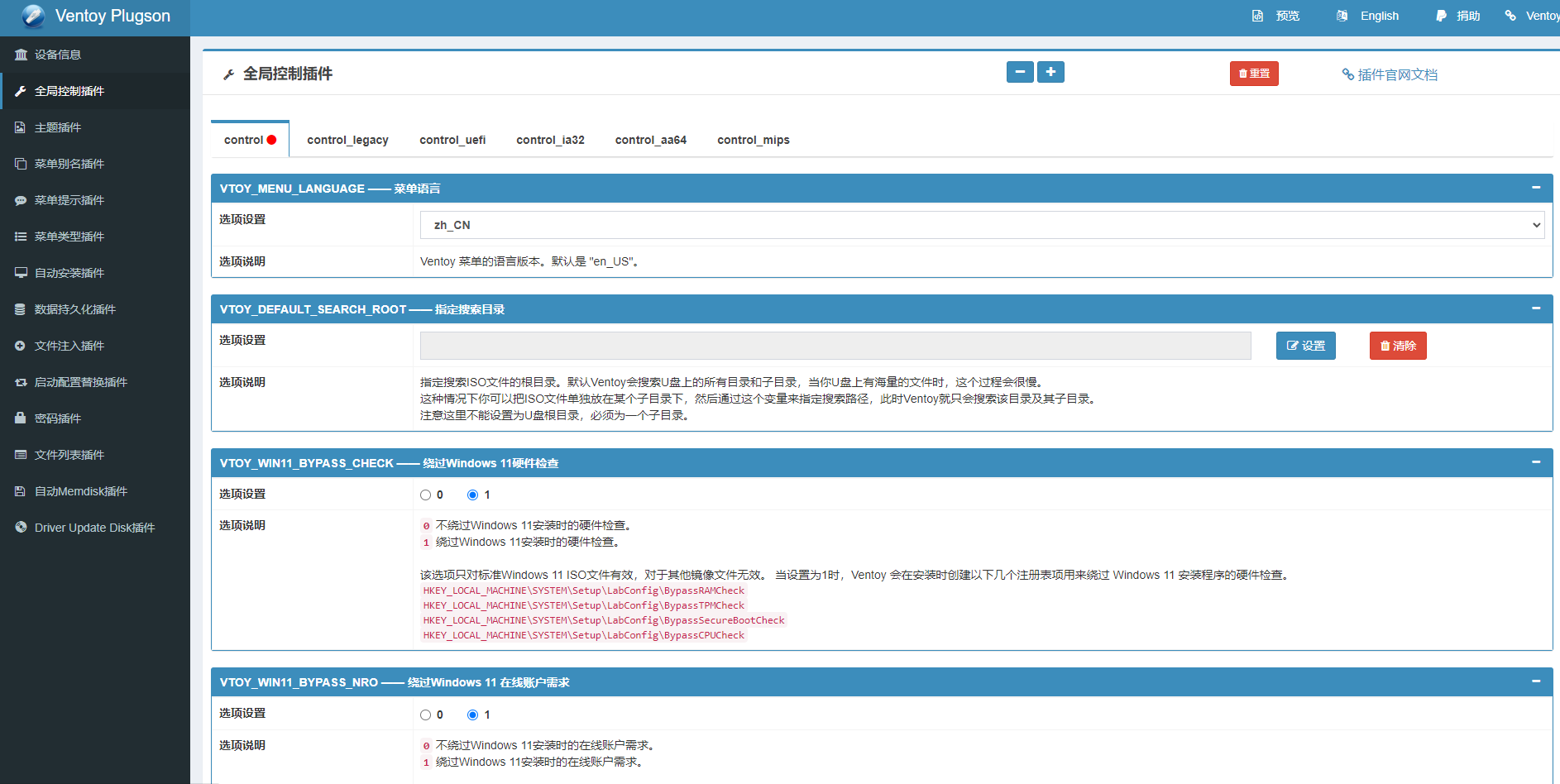Select 0 for VTOY_WIN11_BYPASS_CHECK

425,495
